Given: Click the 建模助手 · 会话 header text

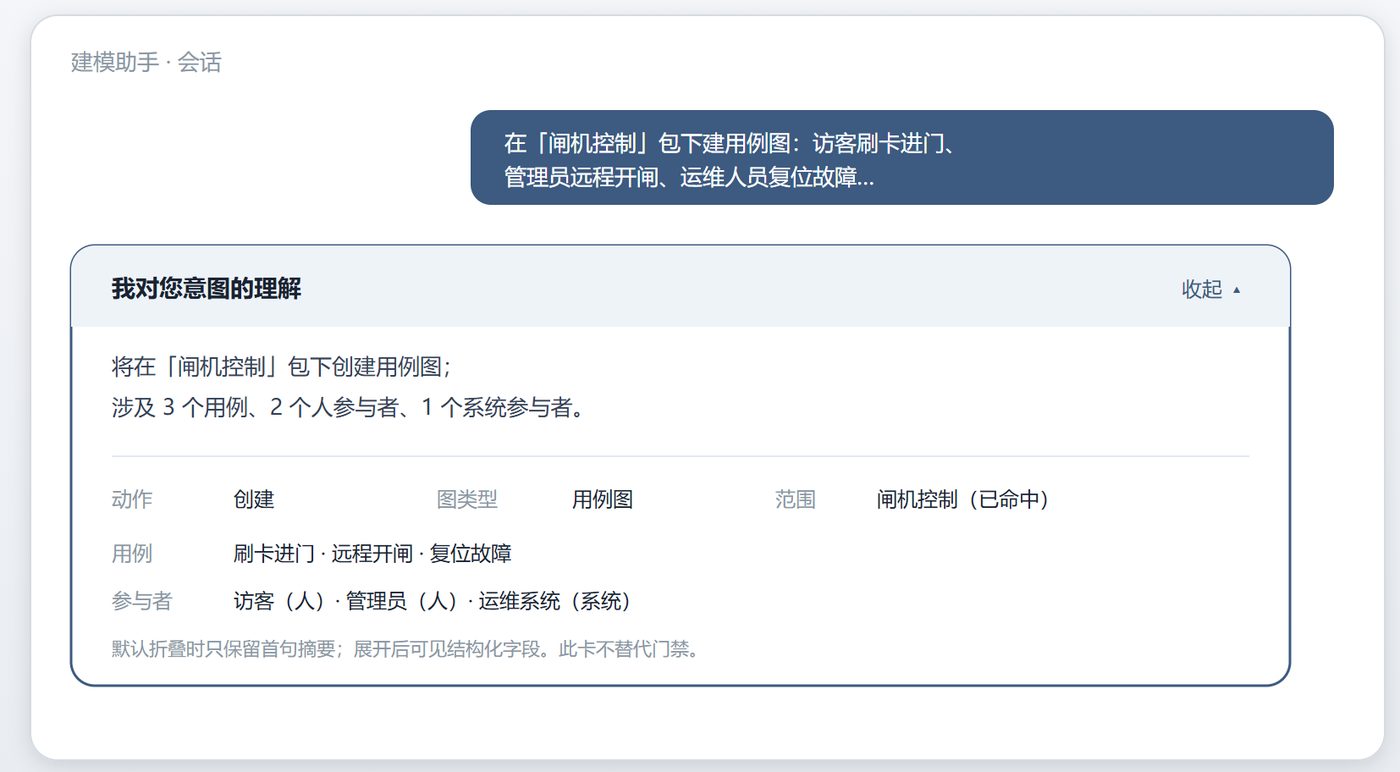Looking at the screenshot, I should tap(146, 62).
